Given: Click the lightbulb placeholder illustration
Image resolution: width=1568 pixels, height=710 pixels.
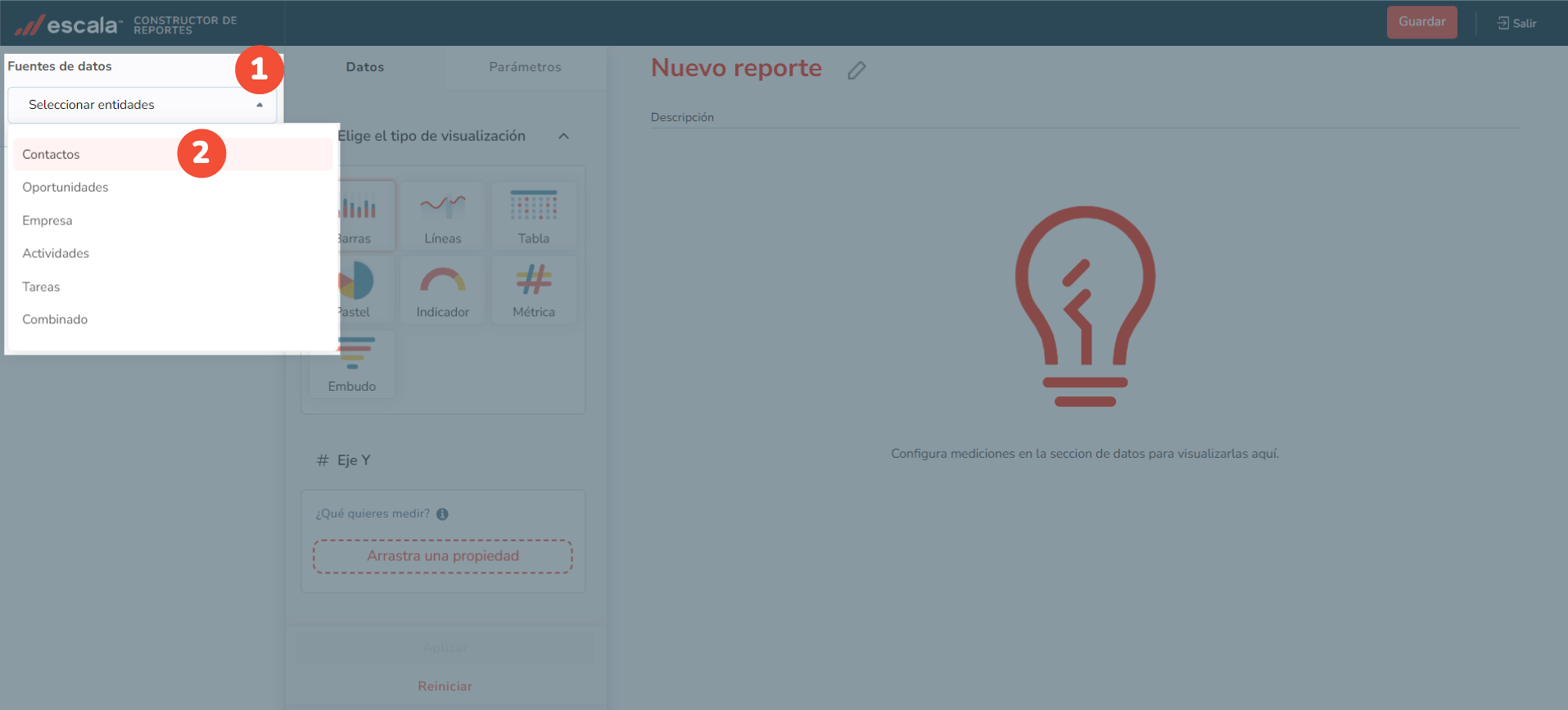Looking at the screenshot, I should pos(1085,306).
